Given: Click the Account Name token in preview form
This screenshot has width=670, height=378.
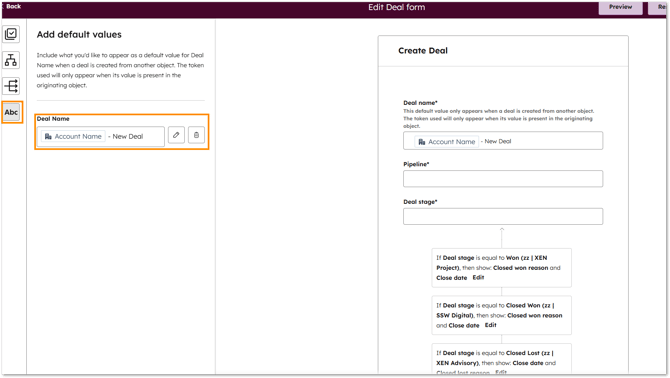Looking at the screenshot, I should [x=447, y=141].
